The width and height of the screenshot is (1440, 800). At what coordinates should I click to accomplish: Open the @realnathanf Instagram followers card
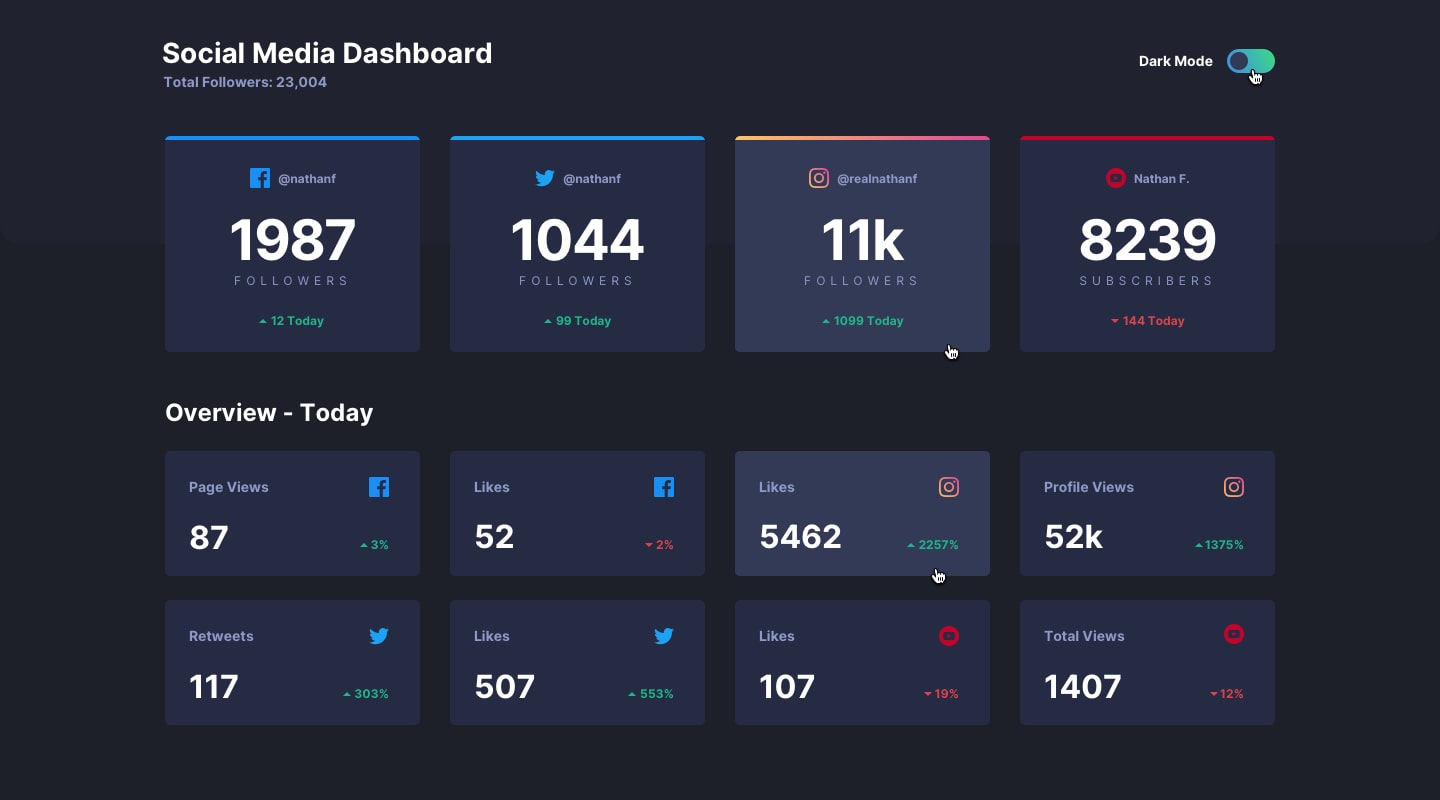click(862, 243)
